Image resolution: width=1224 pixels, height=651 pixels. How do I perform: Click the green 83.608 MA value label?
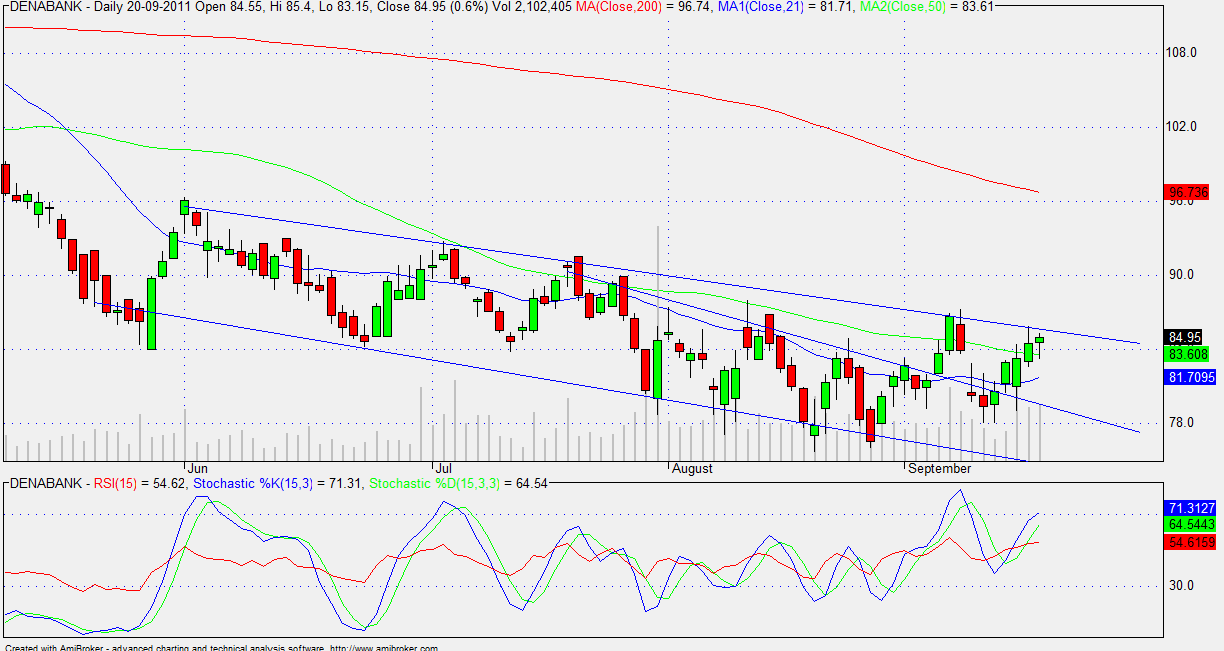pos(1188,354)
